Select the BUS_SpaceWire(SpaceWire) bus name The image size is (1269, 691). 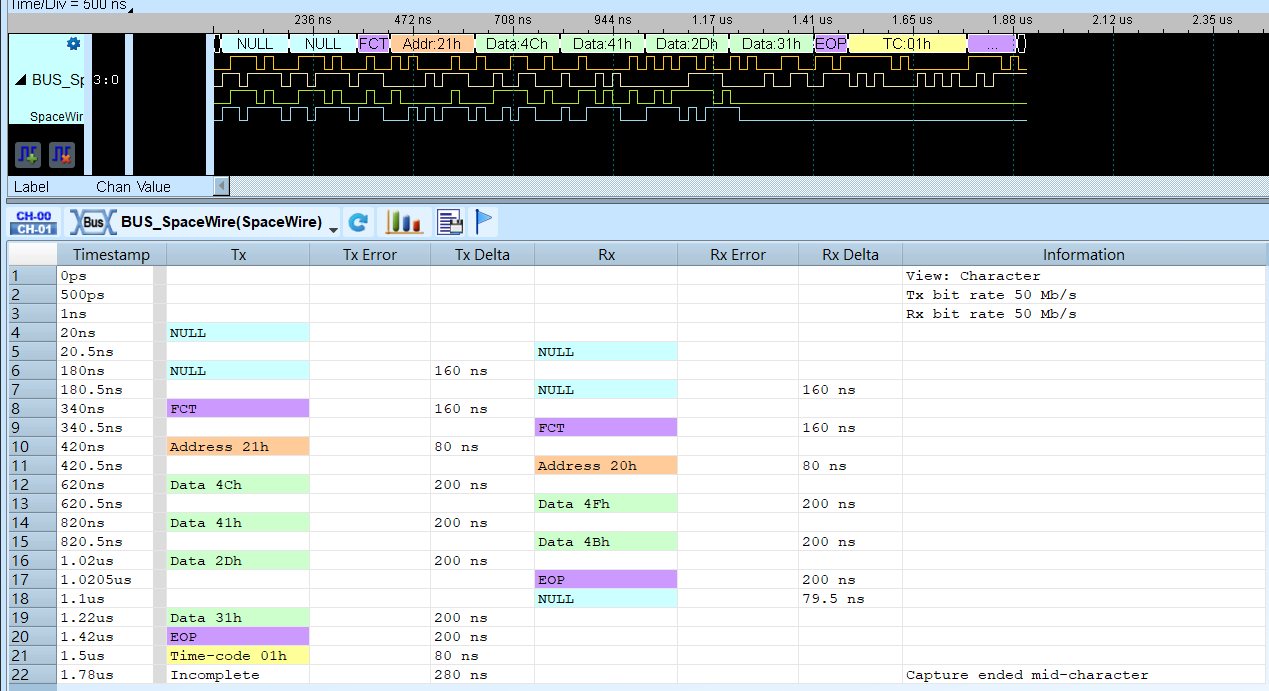(222, 222)
